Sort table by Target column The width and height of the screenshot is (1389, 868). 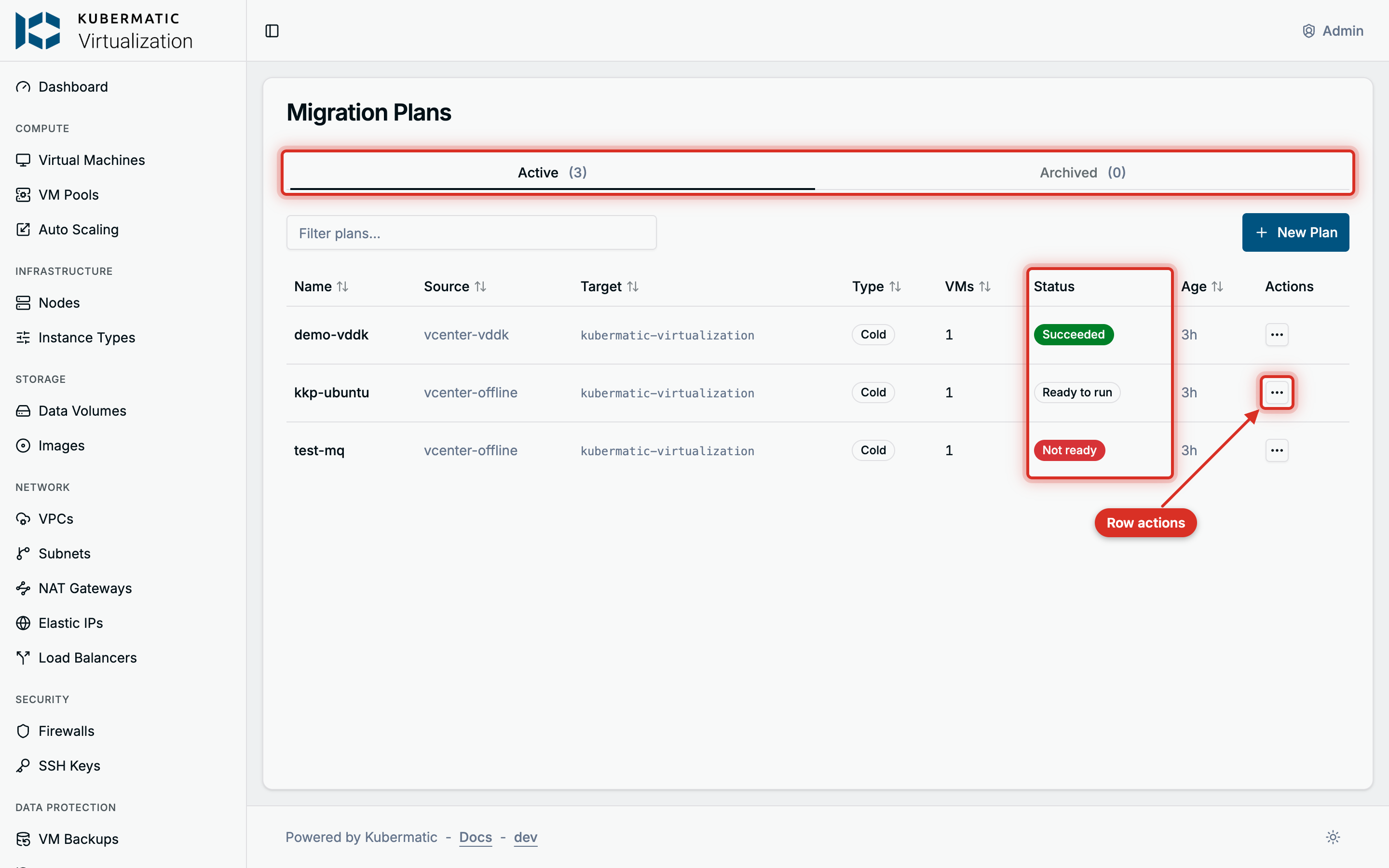610,286
